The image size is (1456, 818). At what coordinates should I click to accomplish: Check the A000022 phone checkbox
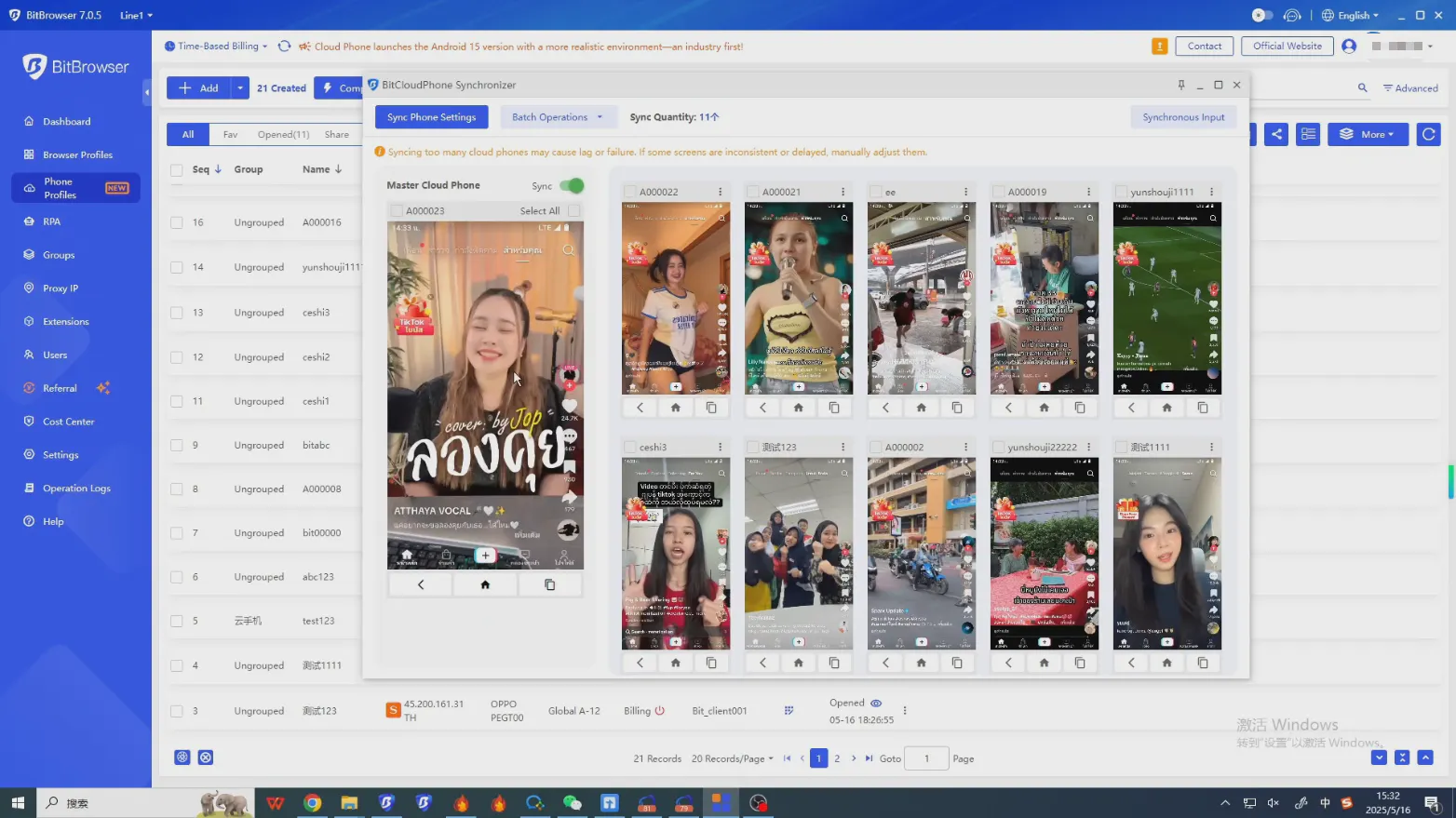point(630,192)
